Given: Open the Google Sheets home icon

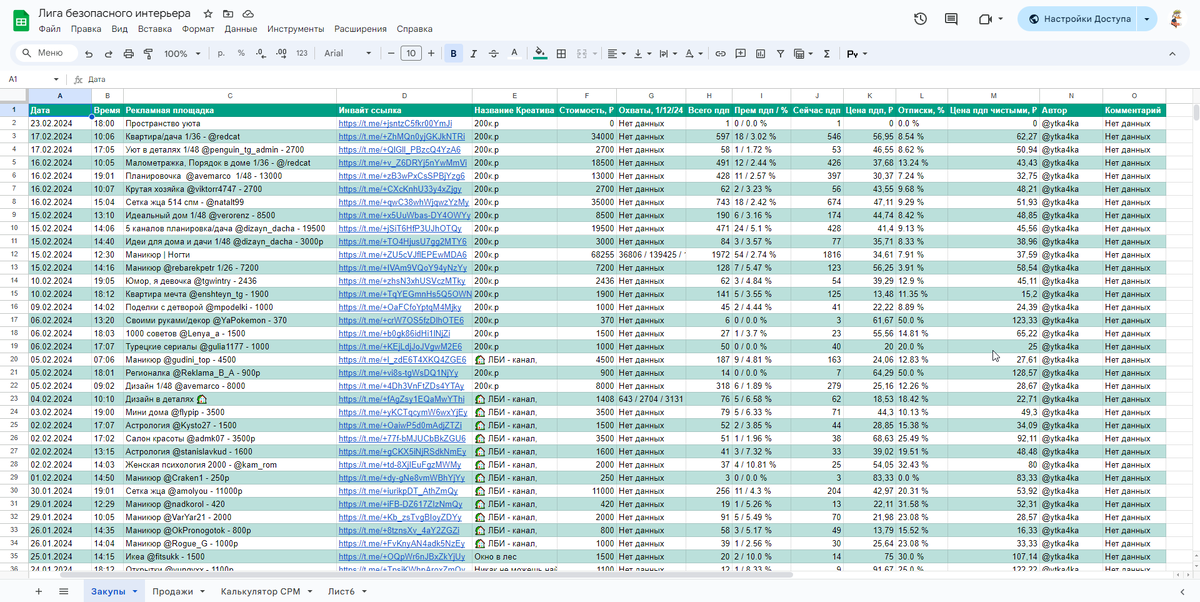Looking at the screenshot, I should point(19,20).
